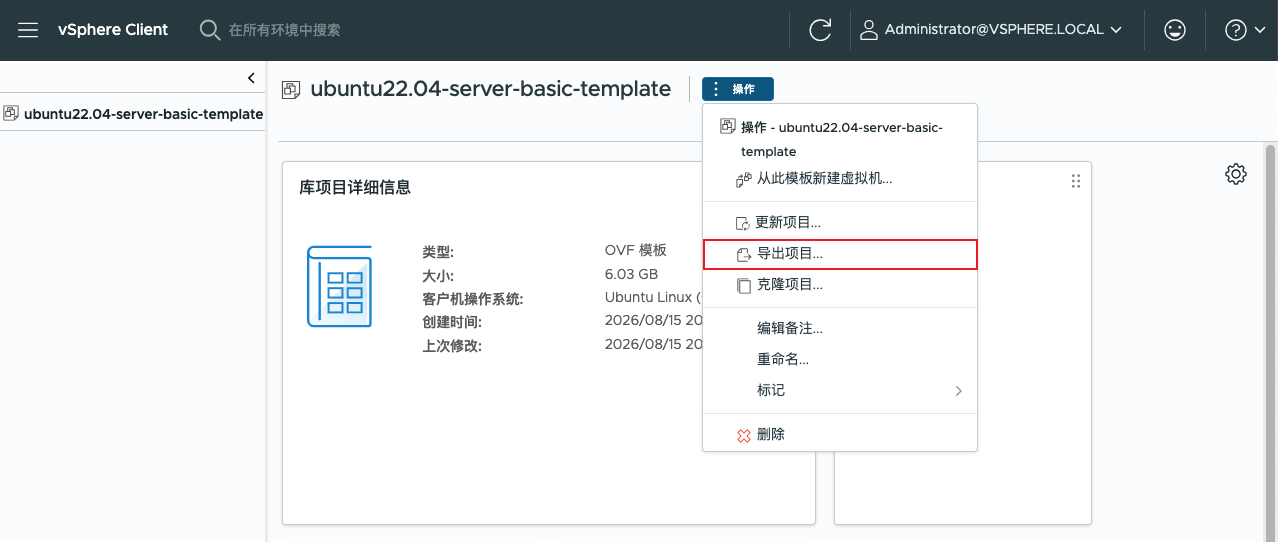Viewport: 1278px width, 542px height.
Task: Choose 更新项目... from the menu
Action: pos(840,223)
